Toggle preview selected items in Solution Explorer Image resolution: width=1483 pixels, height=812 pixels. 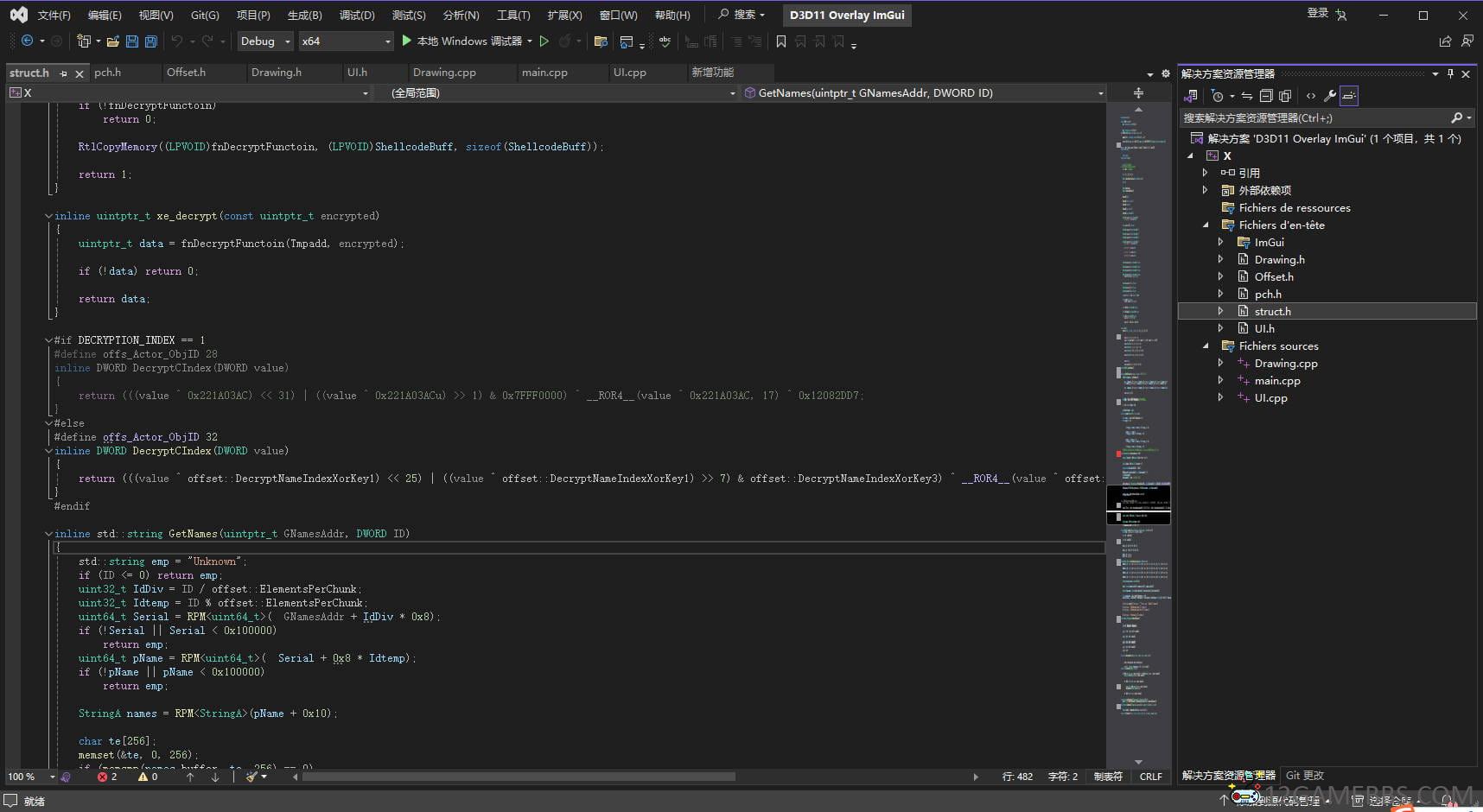pos(1349,96)
